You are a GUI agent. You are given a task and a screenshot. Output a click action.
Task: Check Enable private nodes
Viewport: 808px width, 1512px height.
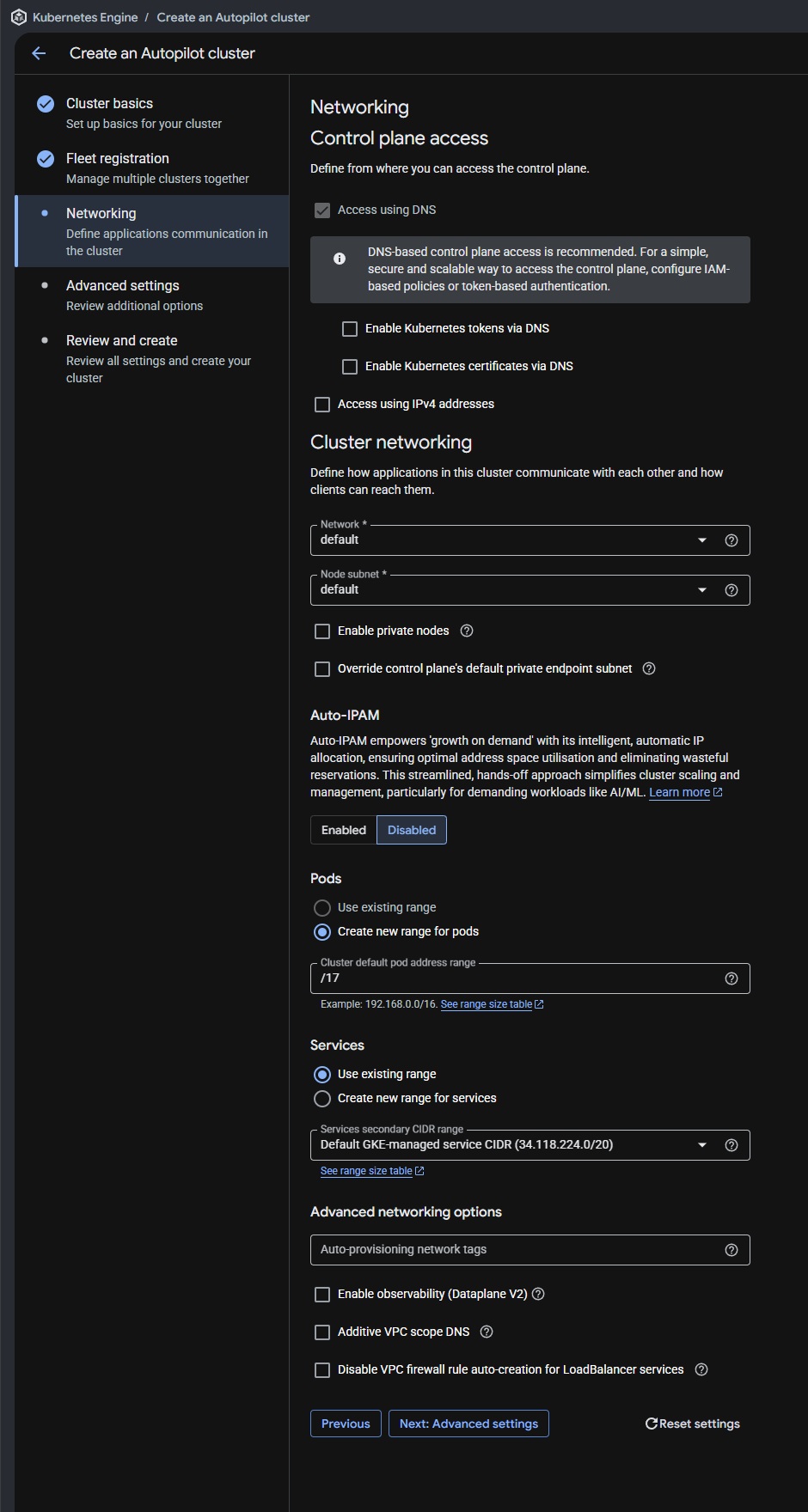(322, 631)
